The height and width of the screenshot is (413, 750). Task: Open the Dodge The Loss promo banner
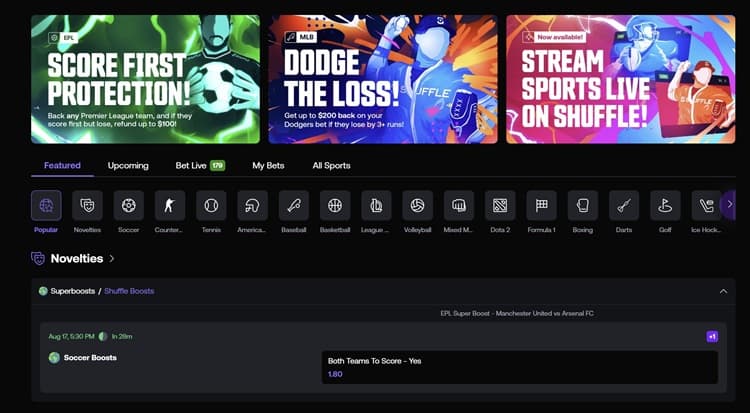tap(383, 79)
